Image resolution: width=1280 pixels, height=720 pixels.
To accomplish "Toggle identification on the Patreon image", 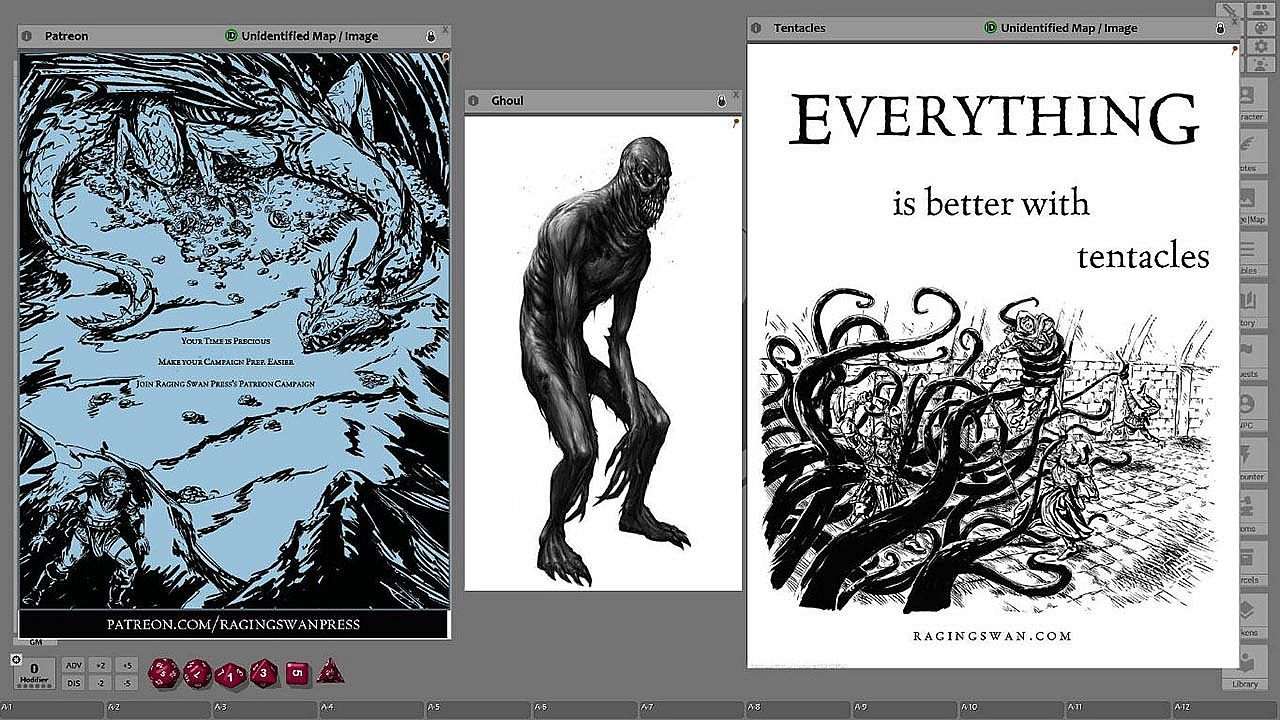I will [232, 36].
